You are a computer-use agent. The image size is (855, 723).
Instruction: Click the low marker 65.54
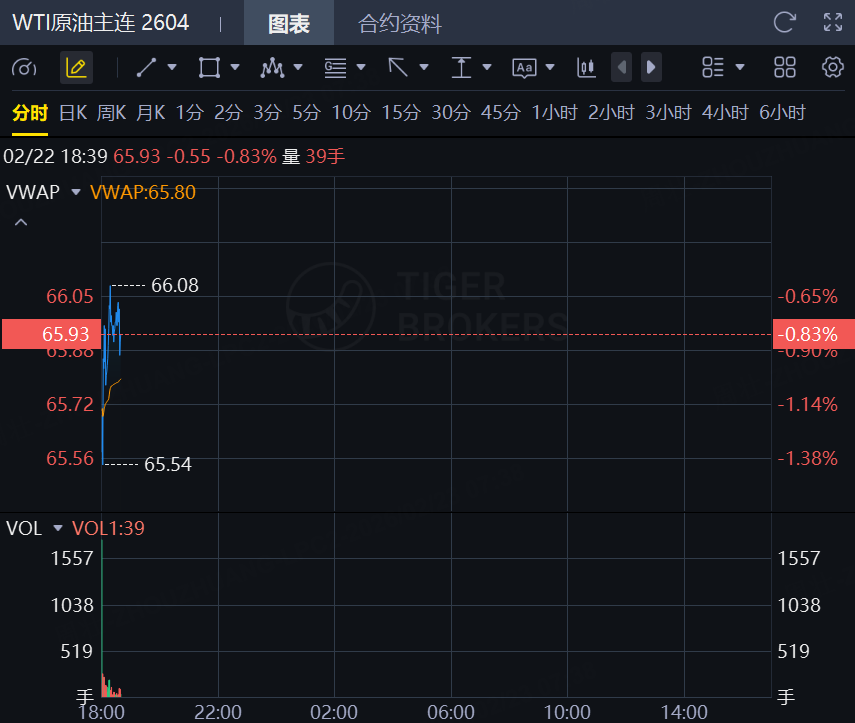(x=168, y=465)
